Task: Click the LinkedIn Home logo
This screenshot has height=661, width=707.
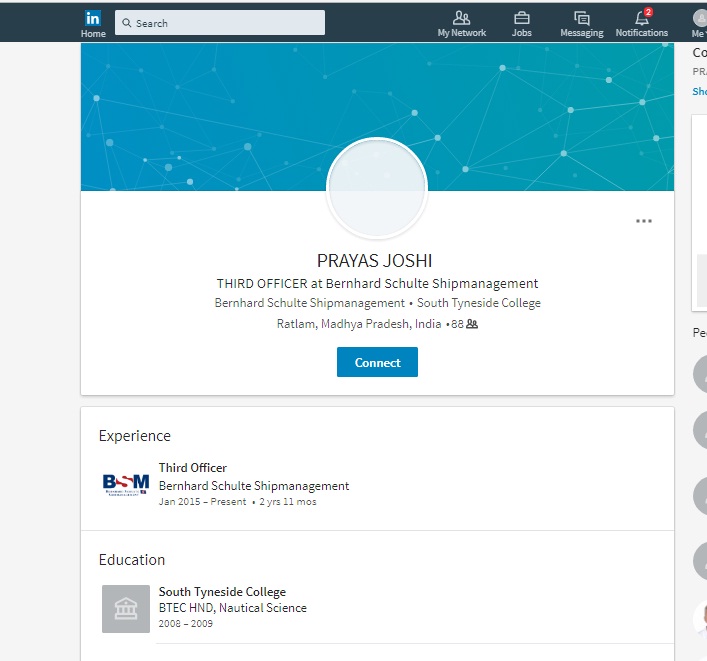Action: point(93,19)
